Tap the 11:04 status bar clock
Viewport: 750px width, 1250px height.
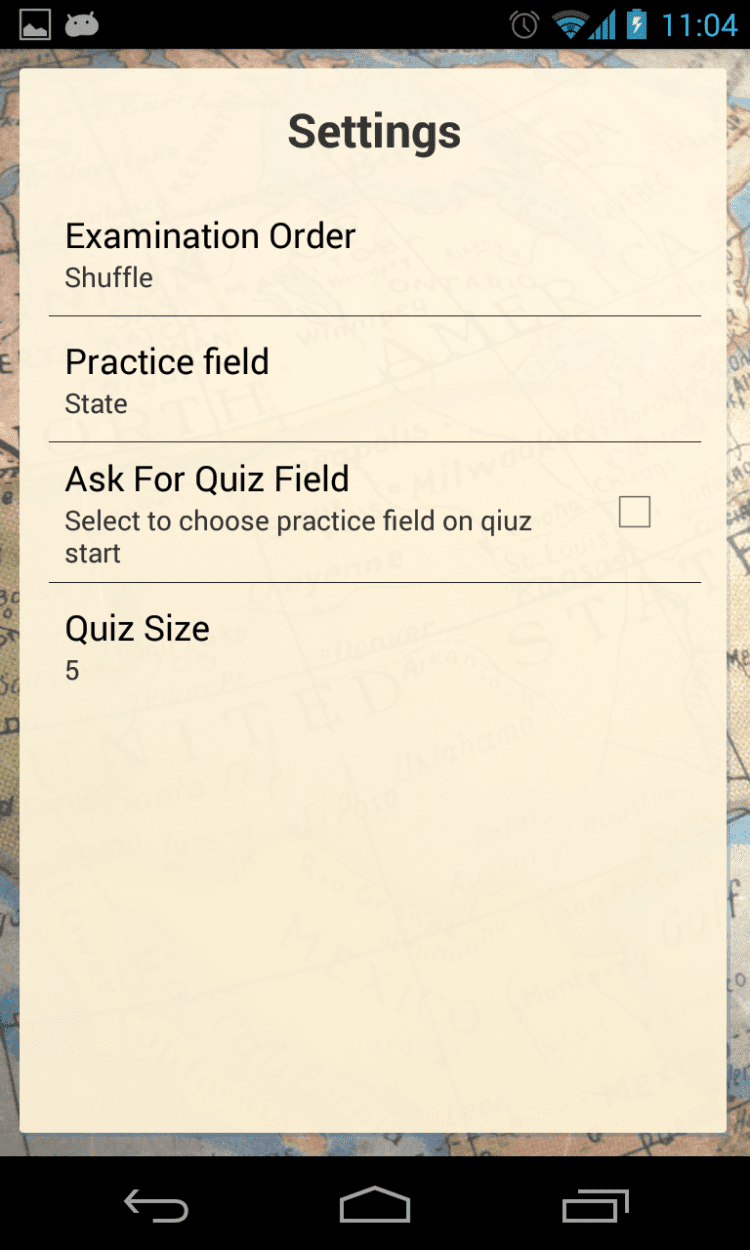point(699,25)
